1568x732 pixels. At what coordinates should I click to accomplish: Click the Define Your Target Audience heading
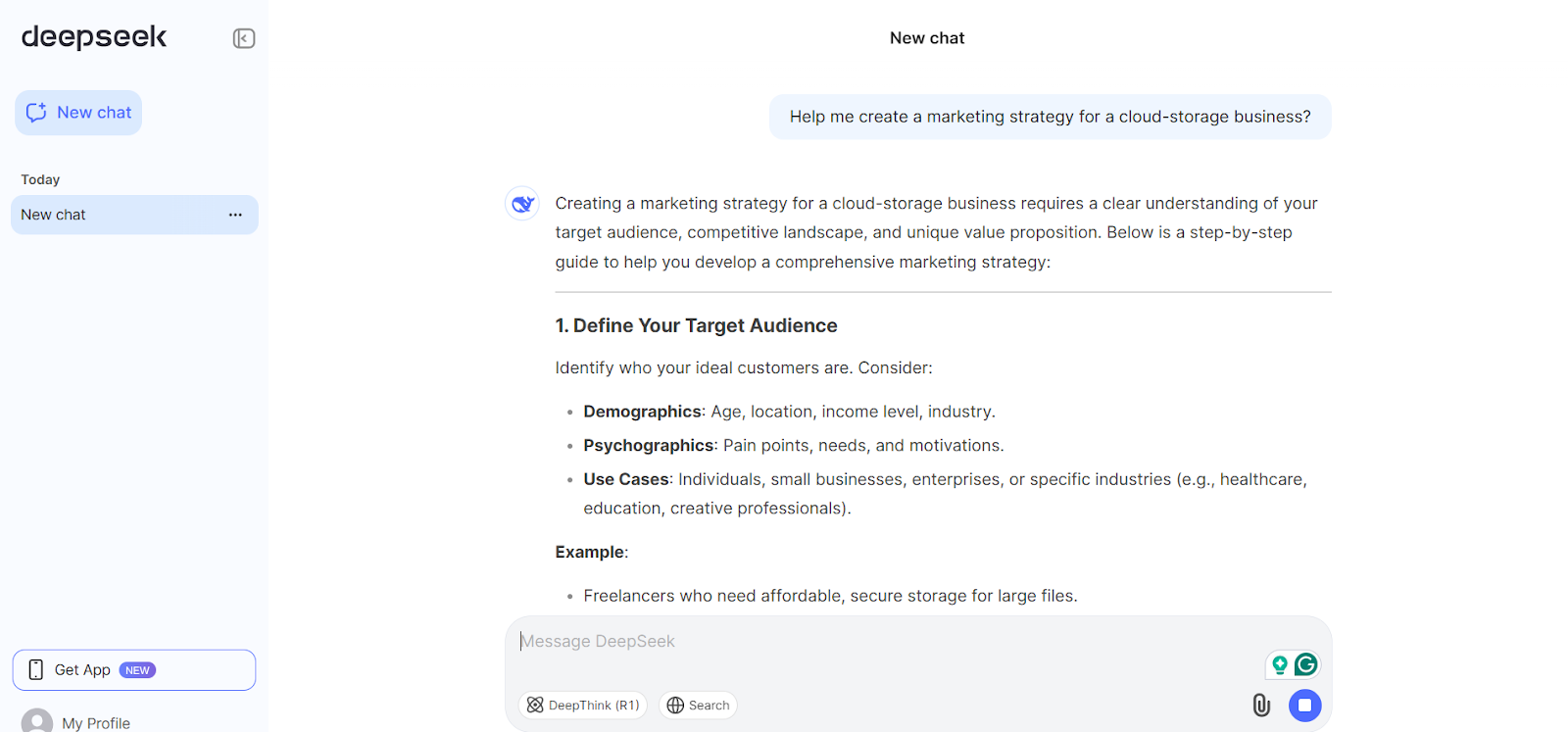click(696, 325)
